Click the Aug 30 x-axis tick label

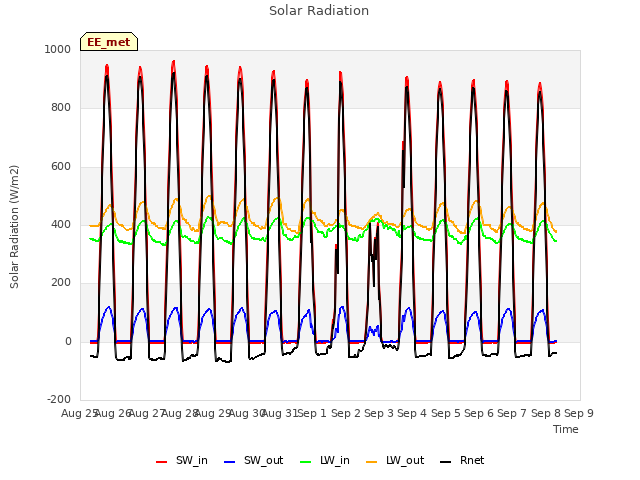[x=247, y=413]
